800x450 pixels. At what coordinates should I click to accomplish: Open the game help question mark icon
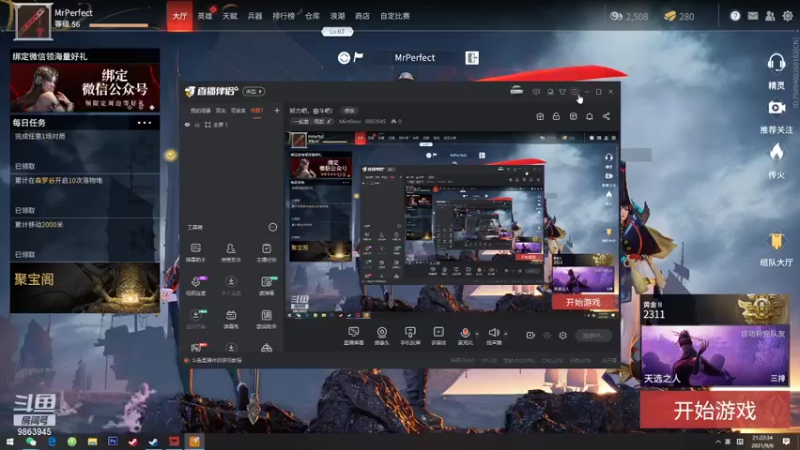tap(735, 16)
